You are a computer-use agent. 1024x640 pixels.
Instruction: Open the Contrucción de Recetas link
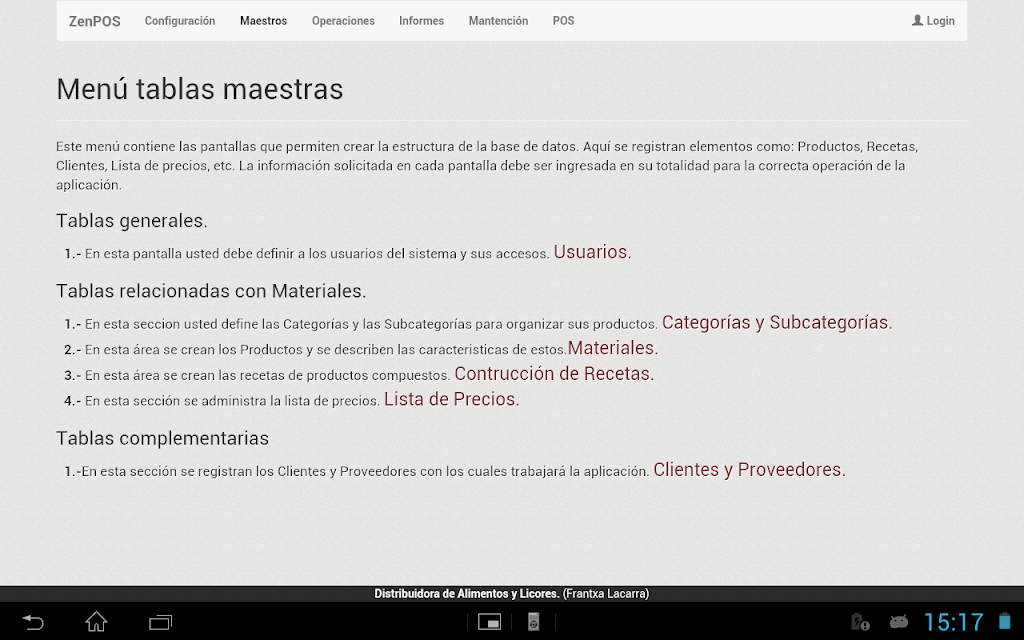click(554, 374)
